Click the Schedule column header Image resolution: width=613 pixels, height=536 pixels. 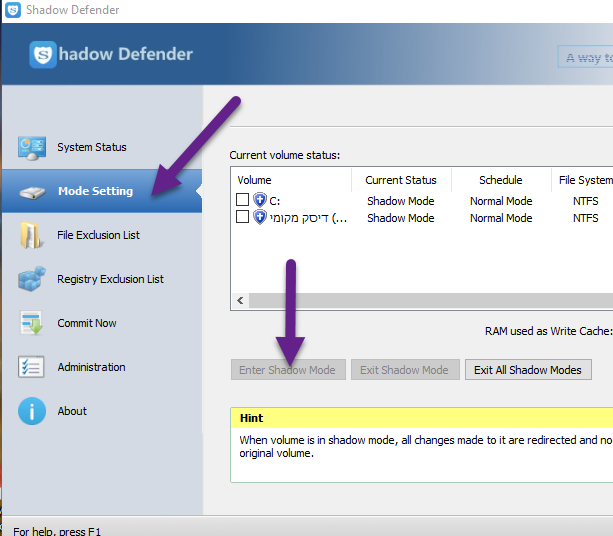click(501, 180)
